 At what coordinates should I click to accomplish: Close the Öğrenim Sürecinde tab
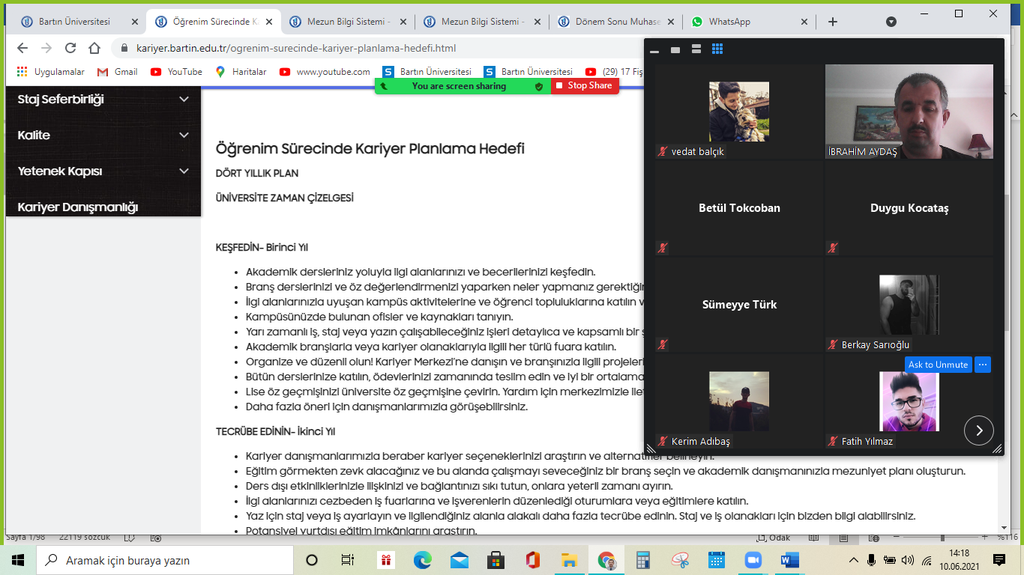pos(269,22)
